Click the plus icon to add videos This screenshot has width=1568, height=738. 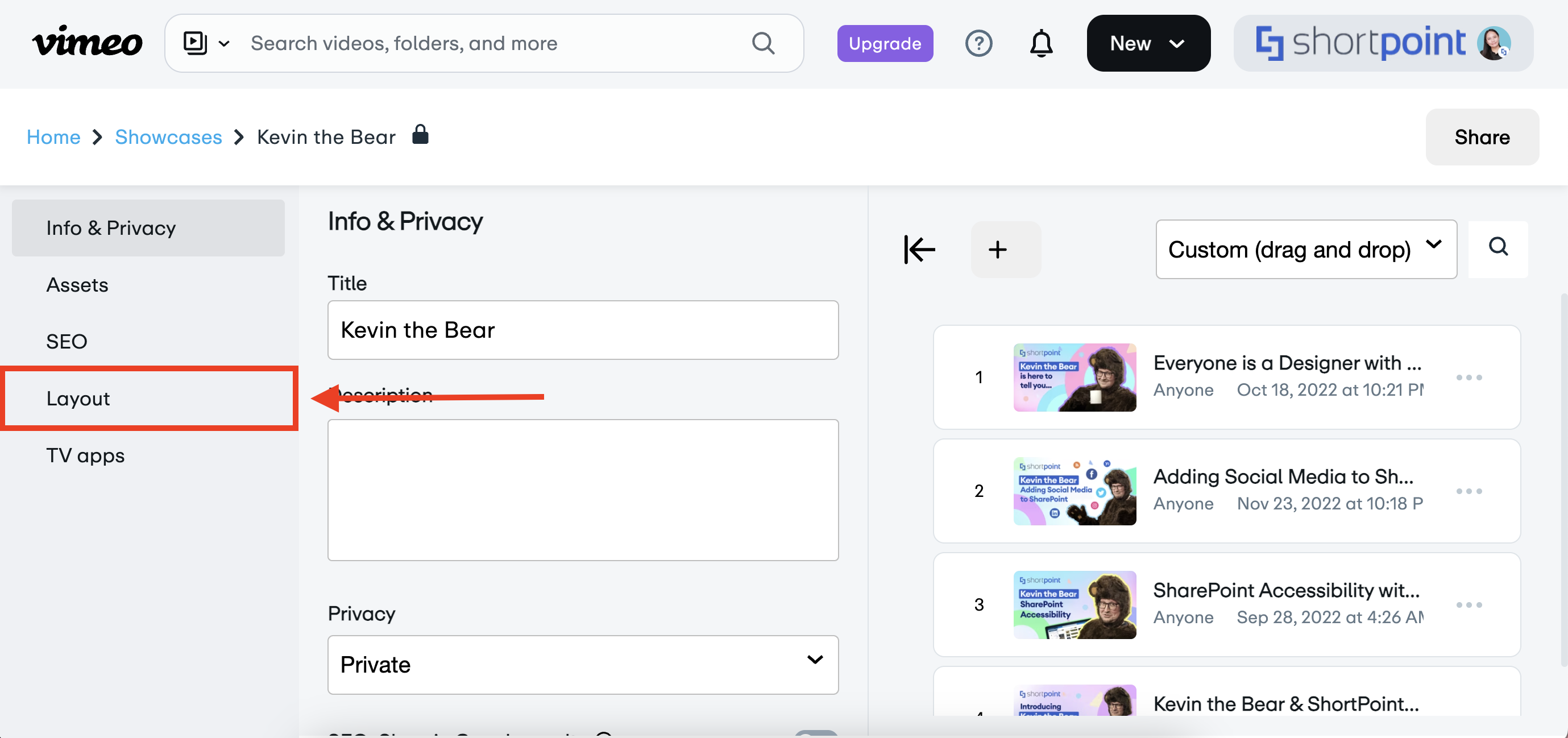point(997,249)
